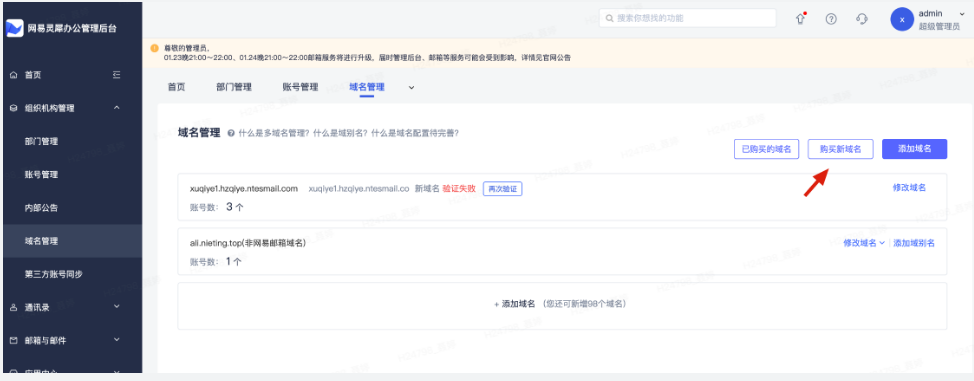Screen dimensions: 974x381
Task: Open the customer service headset icon
Action: 862,19
